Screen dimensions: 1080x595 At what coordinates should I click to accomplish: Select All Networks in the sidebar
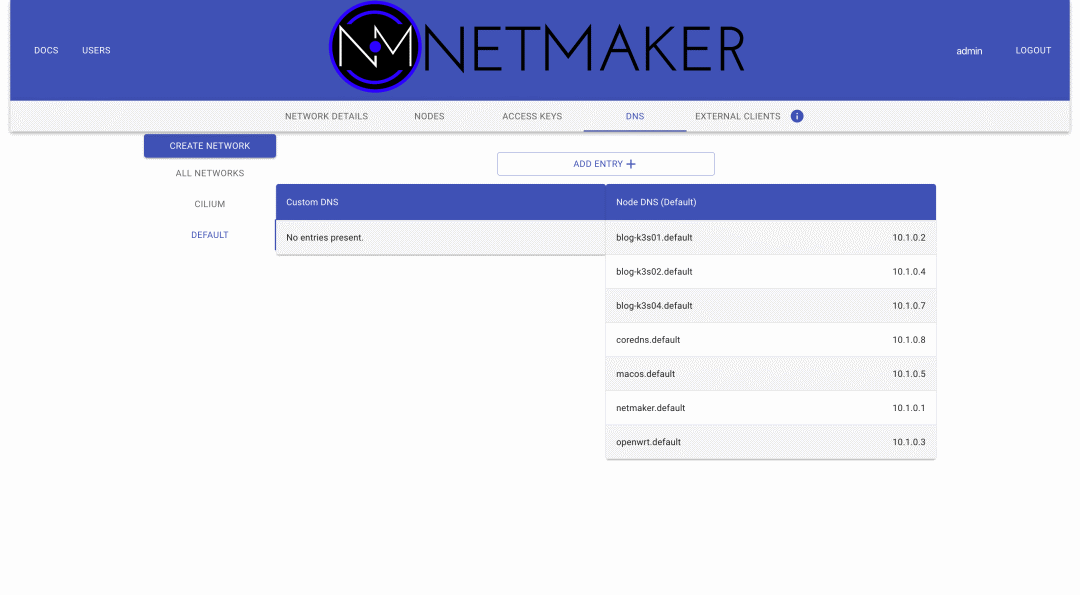(210, 174)
